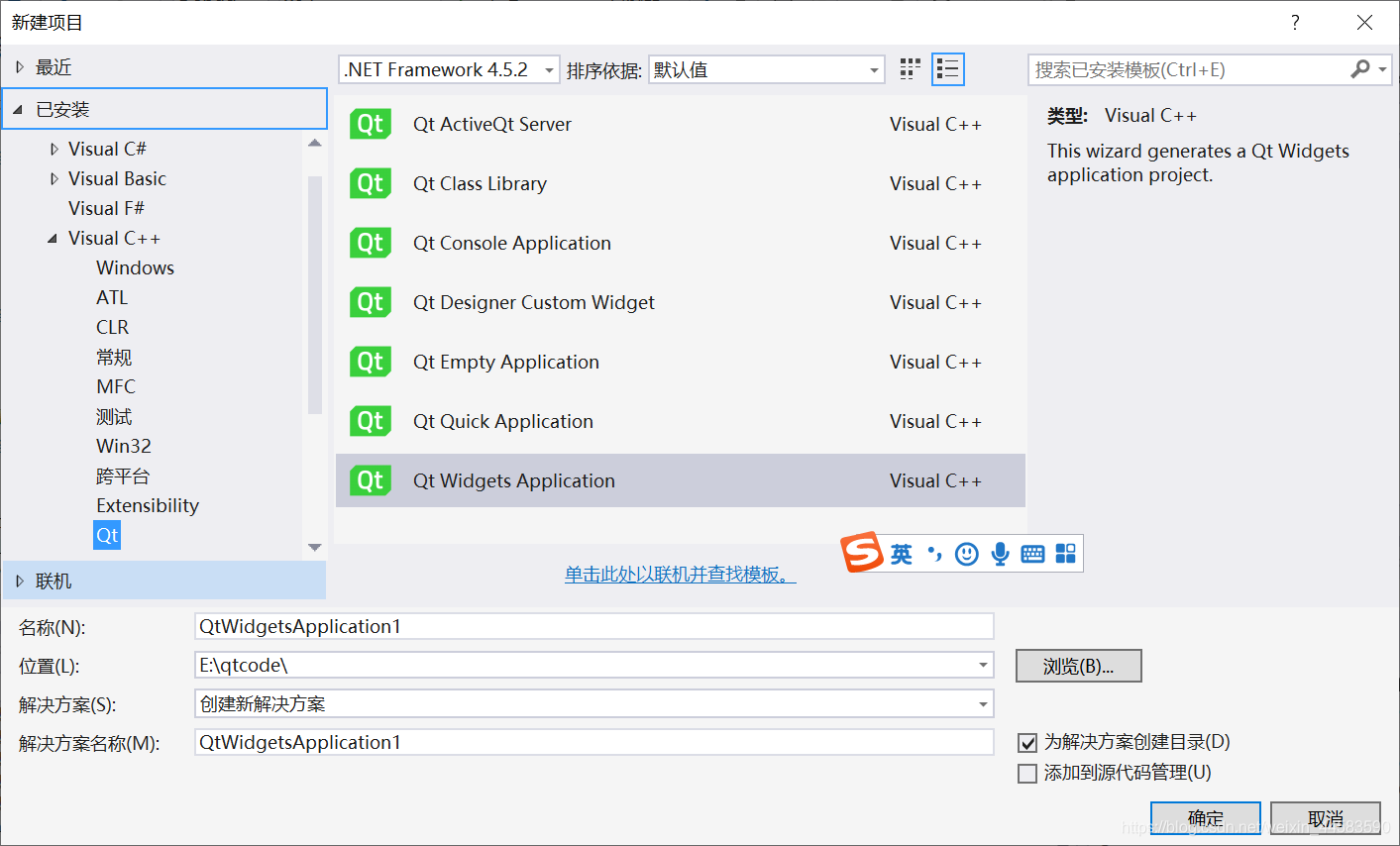Click link to find templates online
1400x846 pixels.
(680, 575)
